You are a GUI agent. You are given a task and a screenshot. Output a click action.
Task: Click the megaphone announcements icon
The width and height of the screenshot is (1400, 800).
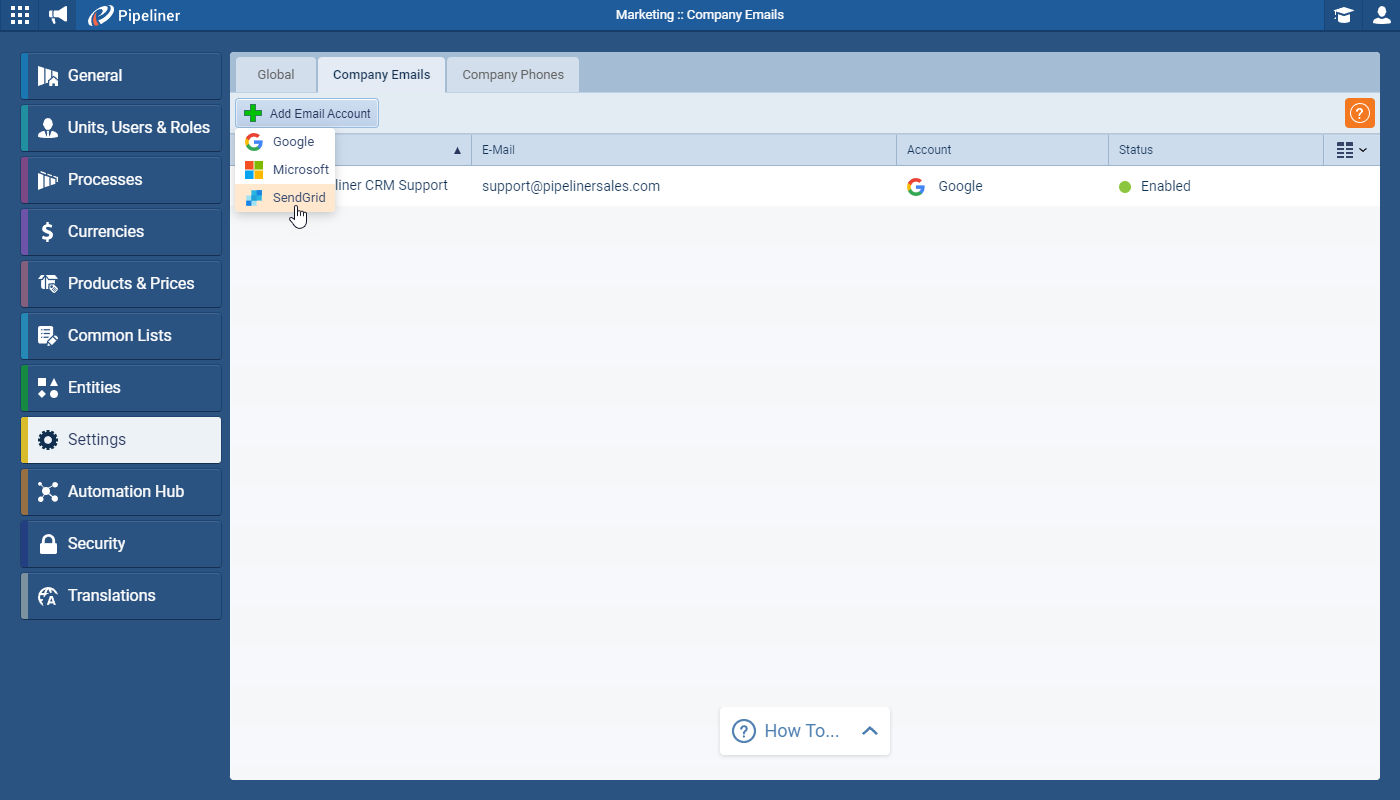(x=59, y=15)
